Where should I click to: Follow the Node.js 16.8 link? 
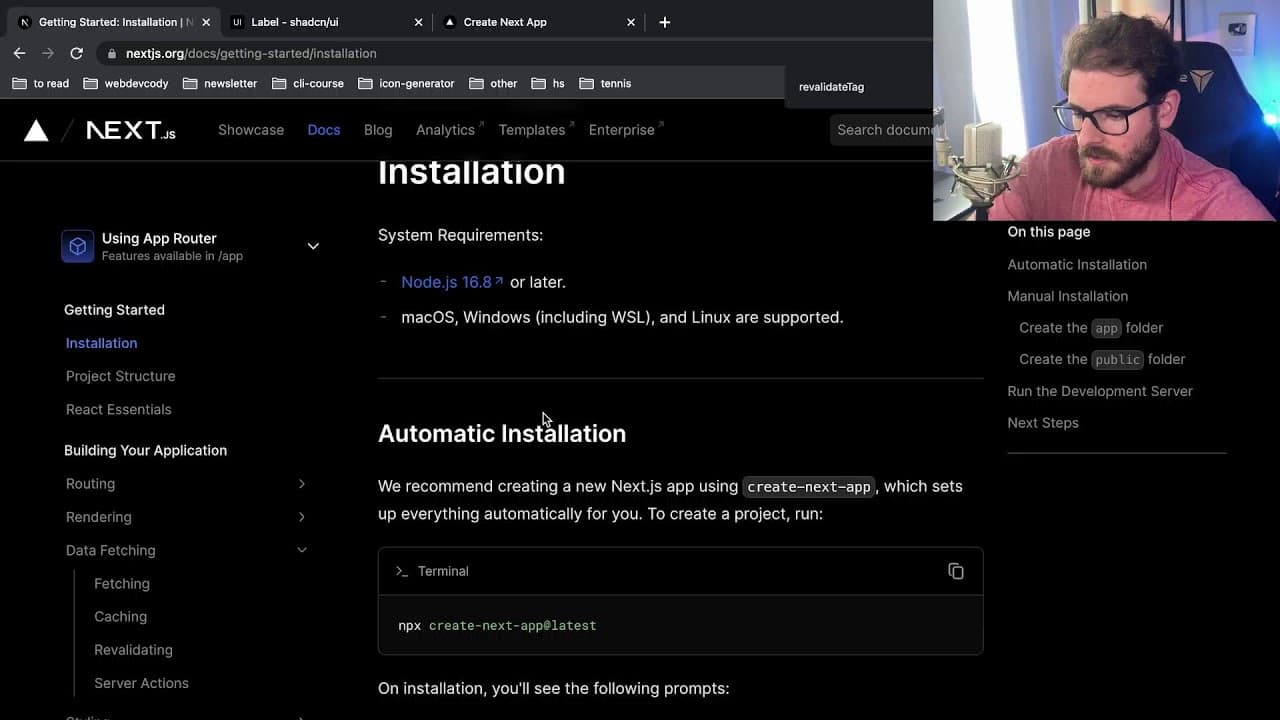click(452, 282)
